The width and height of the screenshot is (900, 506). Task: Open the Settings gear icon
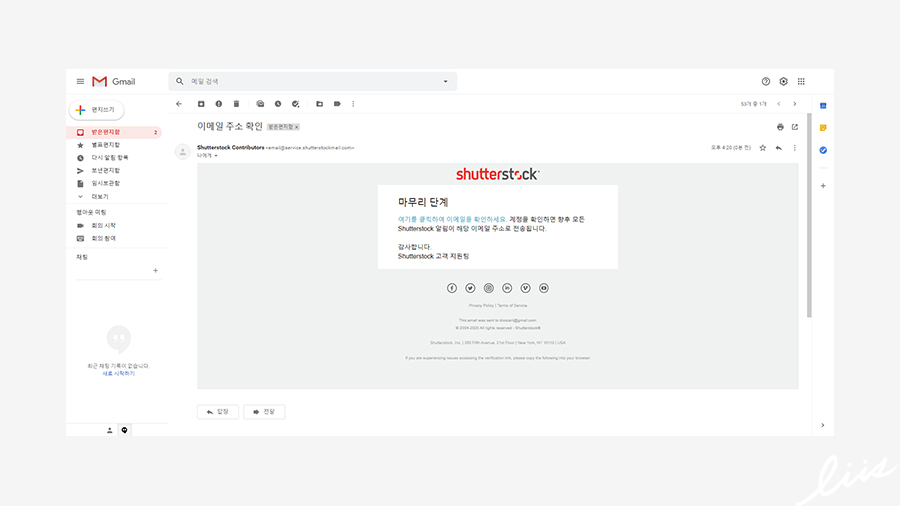tap(783, 81)
